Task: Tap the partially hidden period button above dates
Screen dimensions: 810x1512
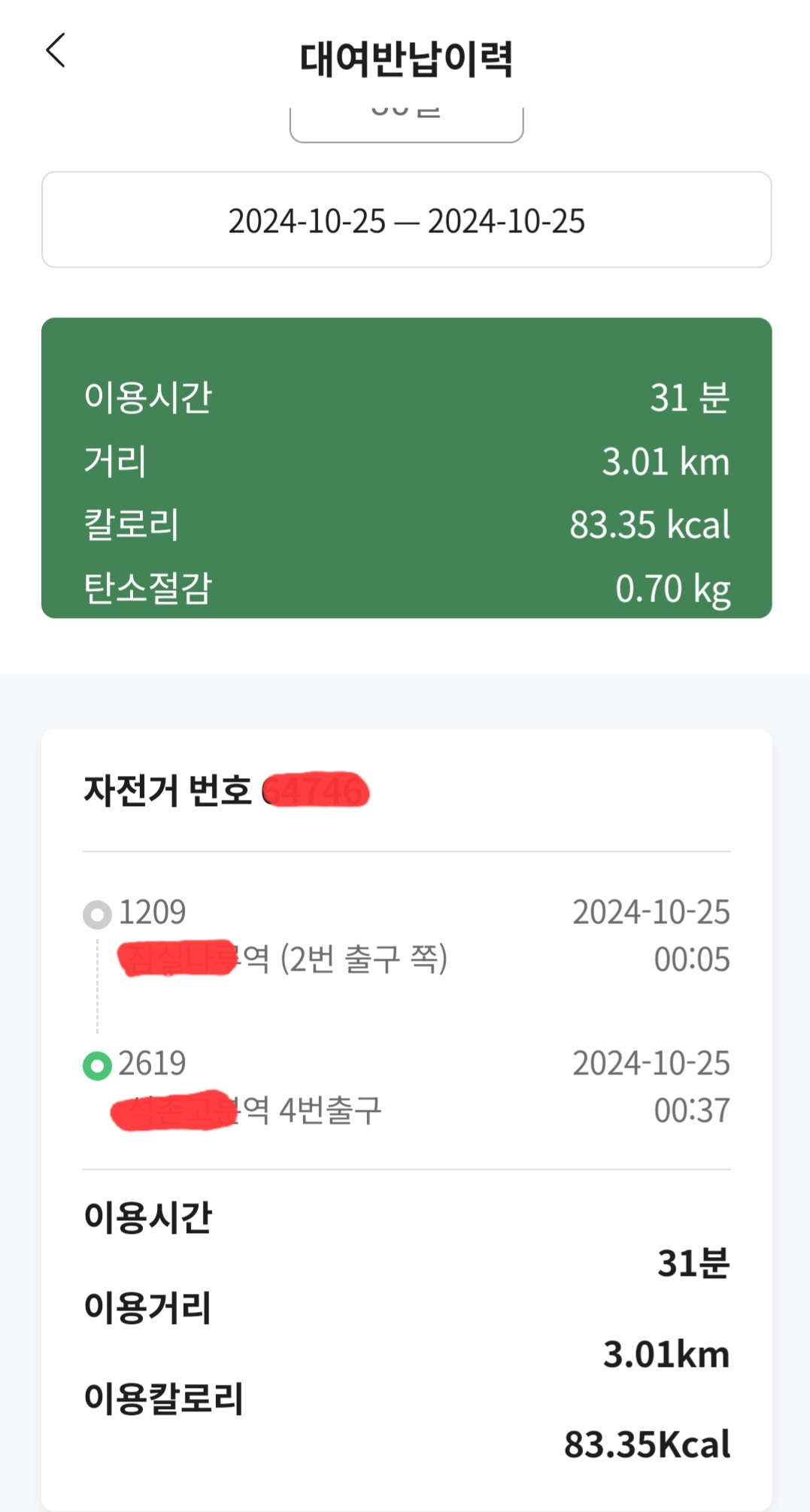Action: [406, 120]
